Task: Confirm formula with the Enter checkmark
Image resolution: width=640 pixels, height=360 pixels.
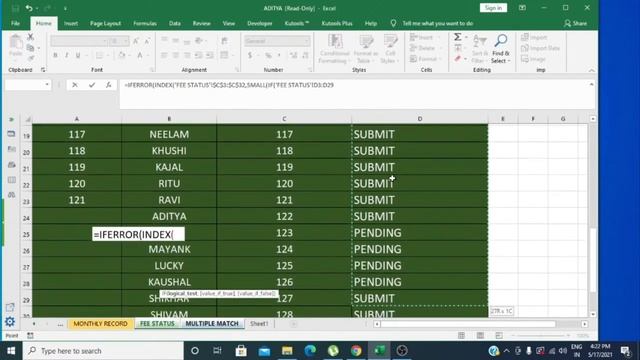Action: 92,85
